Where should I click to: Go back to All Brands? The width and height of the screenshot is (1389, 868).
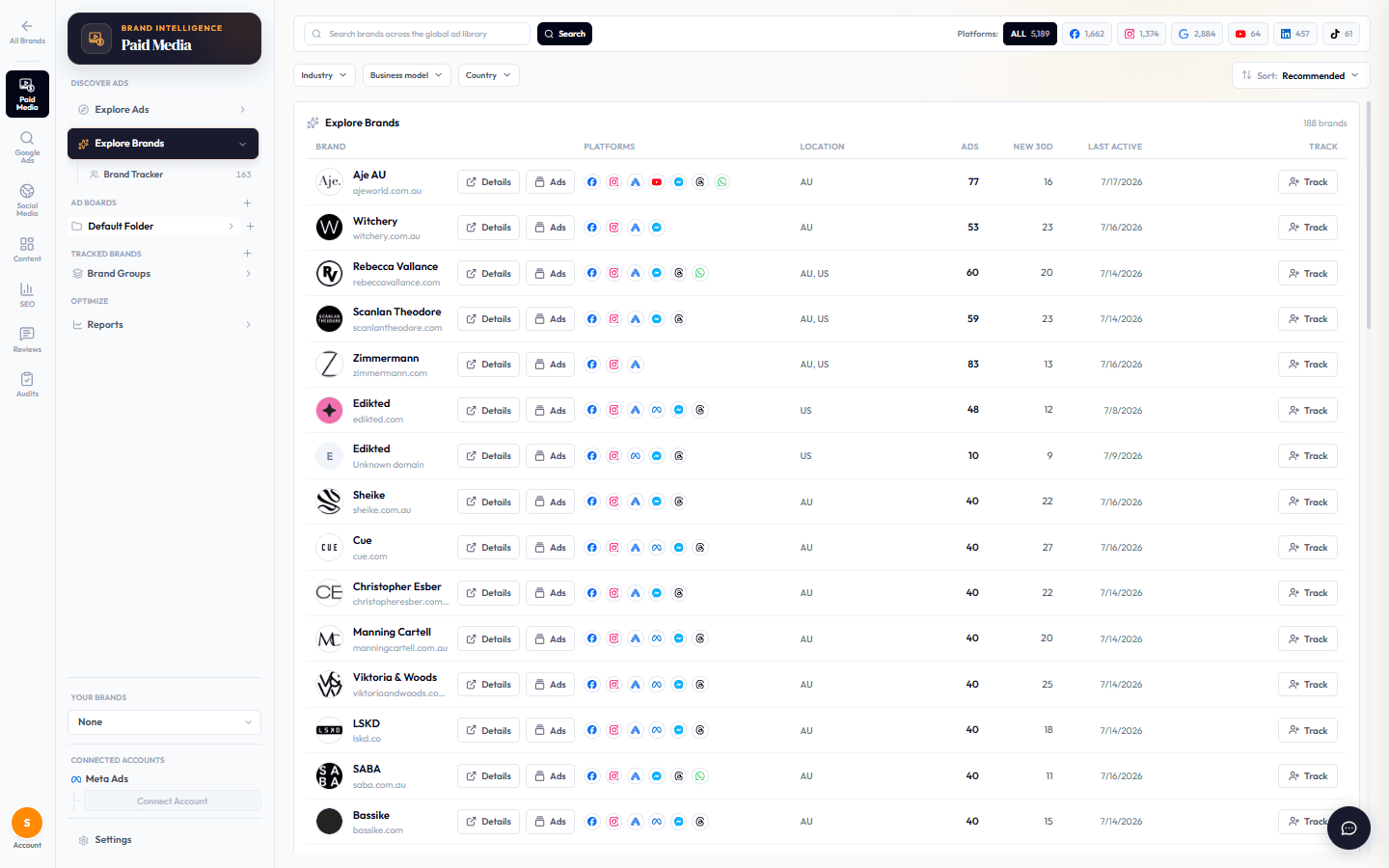pyautogui.click(x=27, y=32)
